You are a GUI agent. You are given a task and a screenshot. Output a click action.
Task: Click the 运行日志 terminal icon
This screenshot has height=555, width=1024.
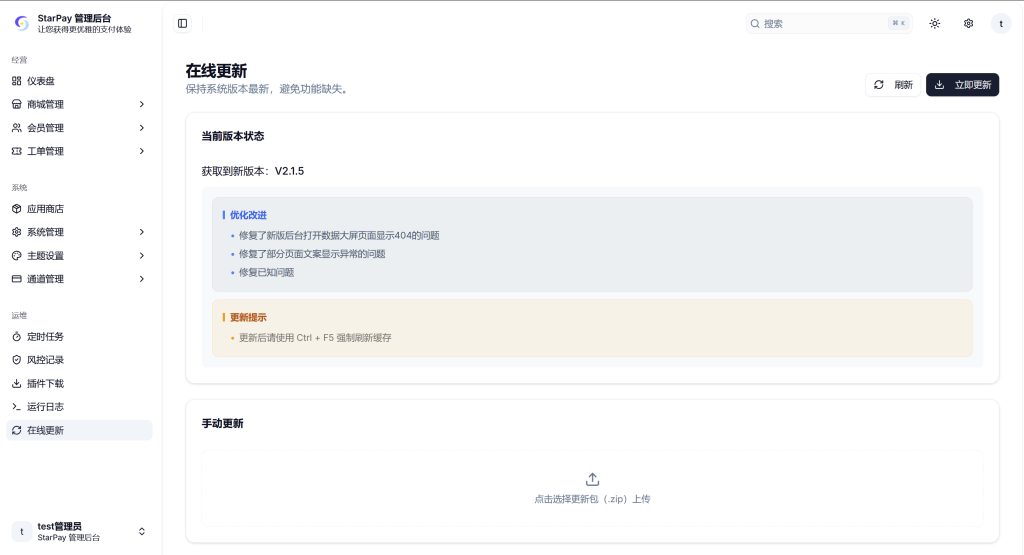(17, 407)
